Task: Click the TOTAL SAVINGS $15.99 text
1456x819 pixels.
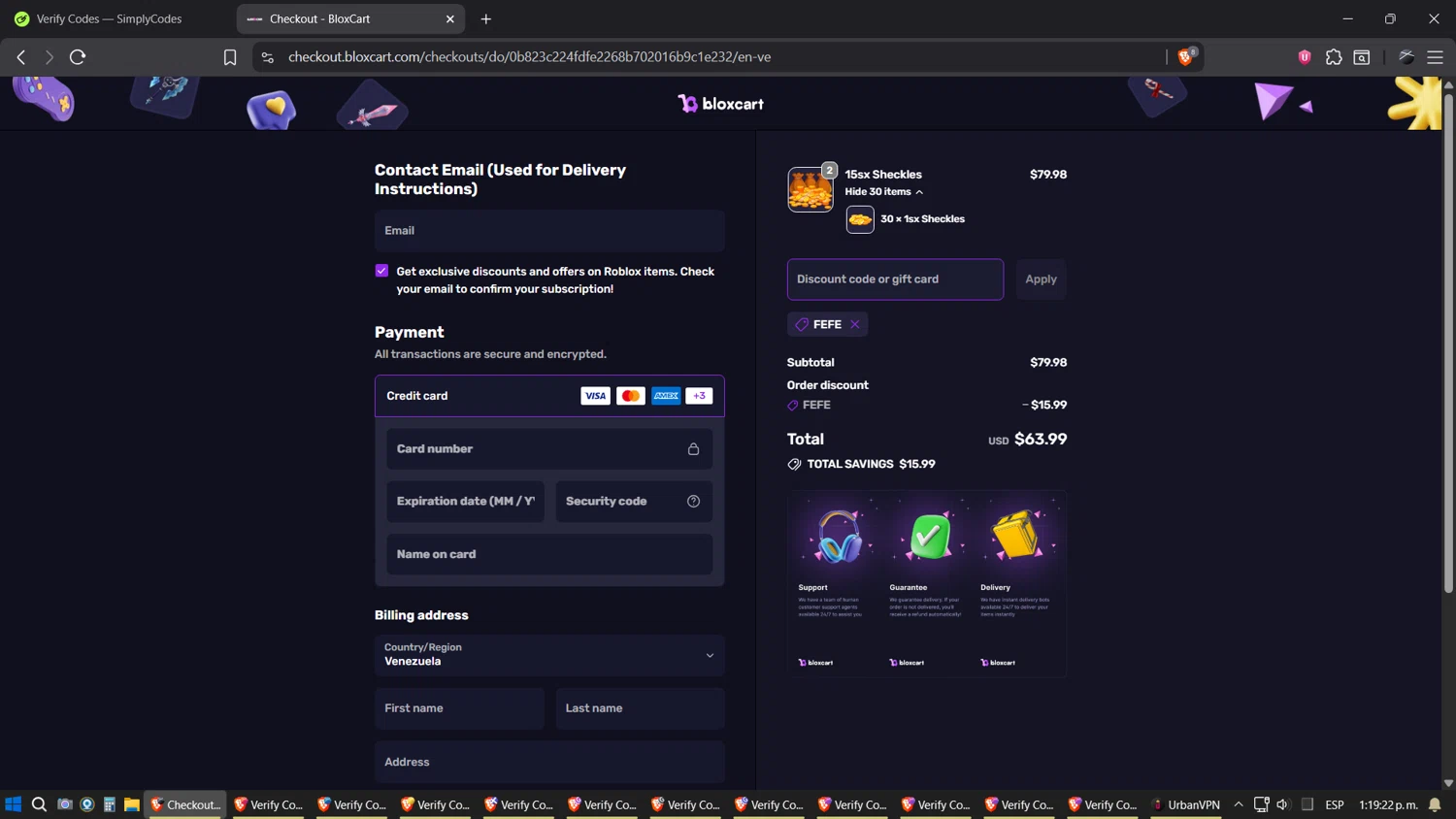Action: pyautogui.click(x=872, y=465)
